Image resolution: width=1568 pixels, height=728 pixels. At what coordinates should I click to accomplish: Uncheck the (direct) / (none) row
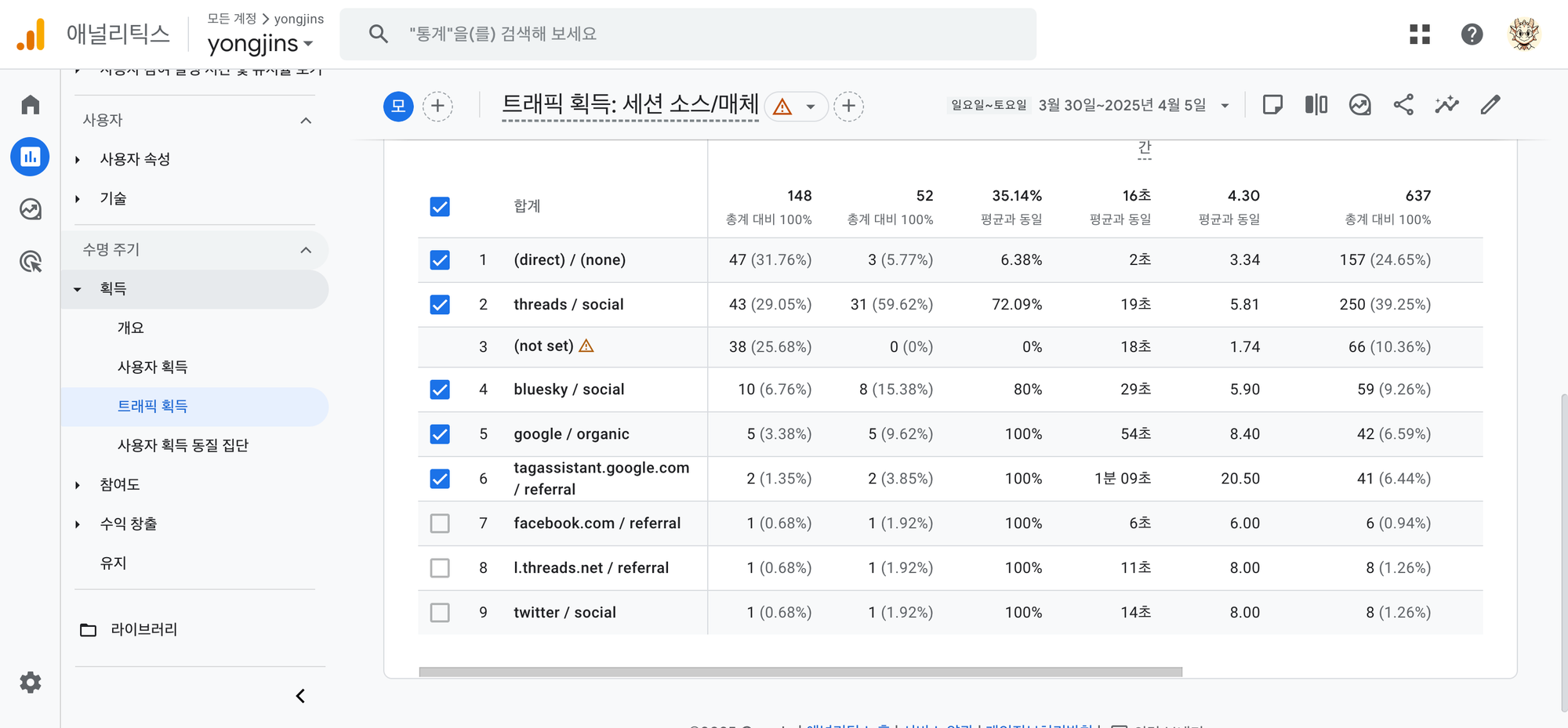coord(439,259)
